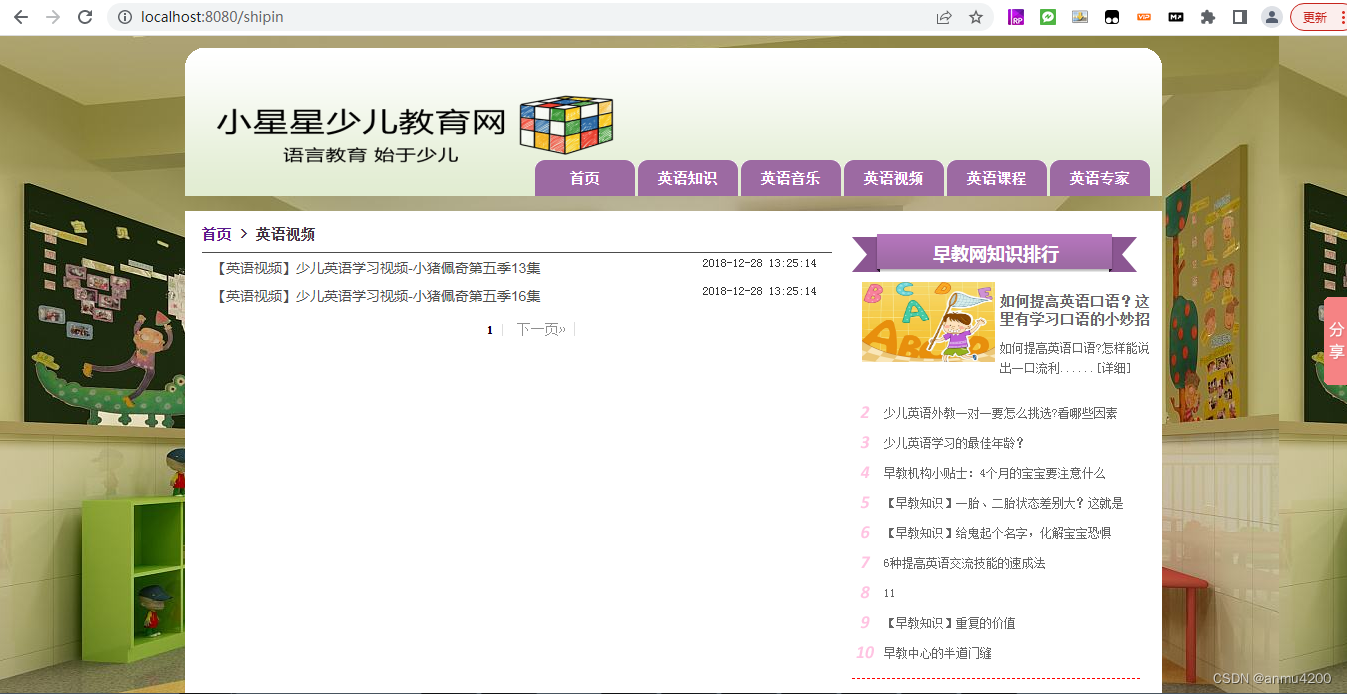
Task: Click the [详细] details link
Action: [x=1114, y=368]
